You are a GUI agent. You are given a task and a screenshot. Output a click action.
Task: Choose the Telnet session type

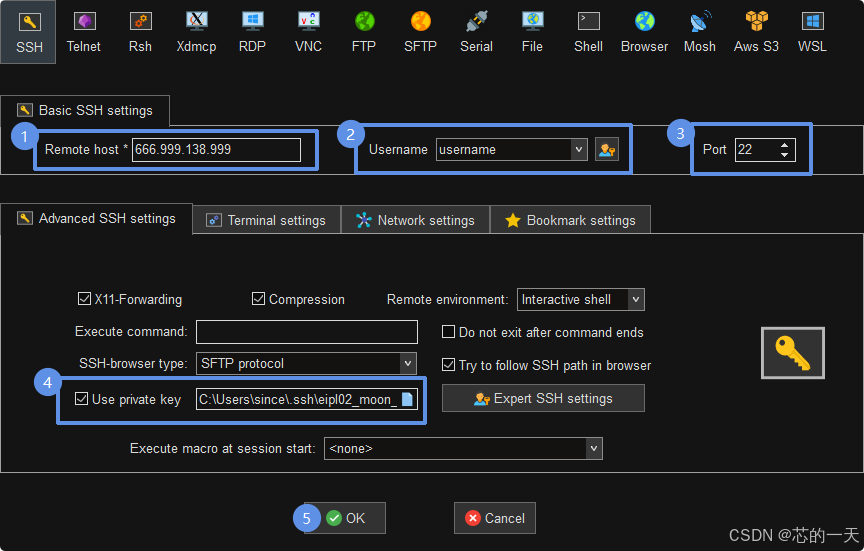[x=84, y=32]
